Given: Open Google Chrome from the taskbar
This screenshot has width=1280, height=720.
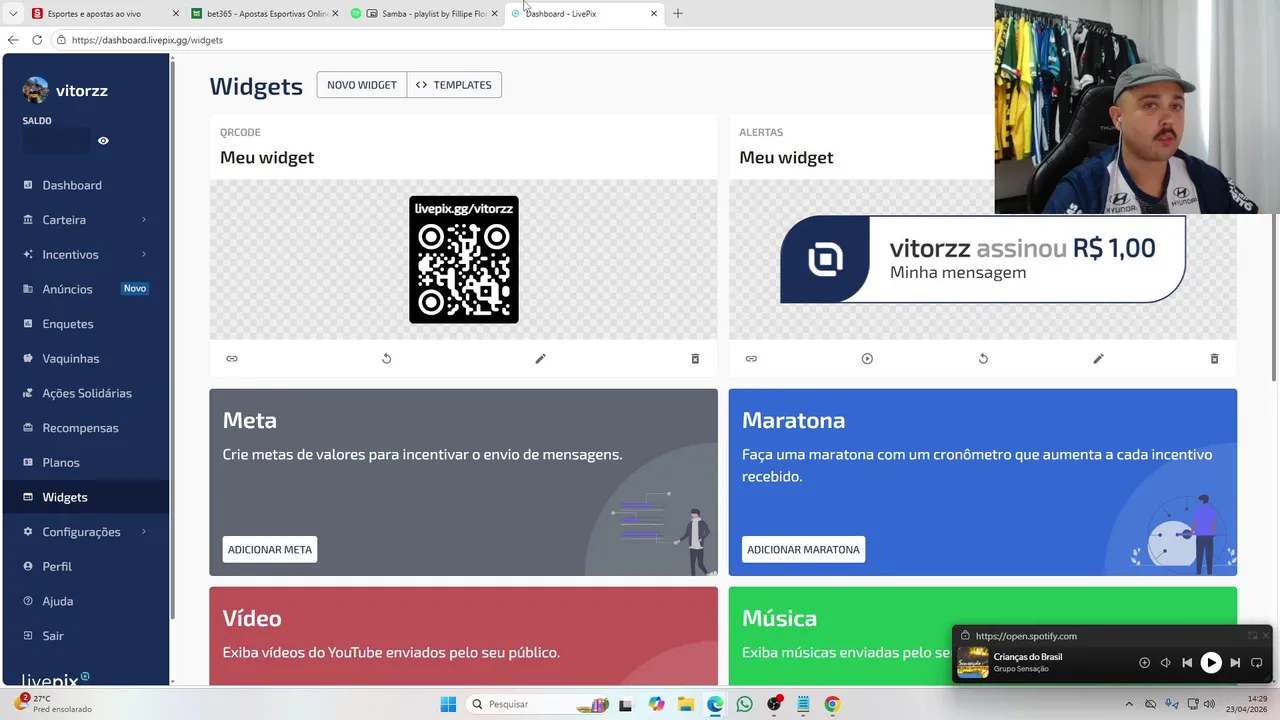Looking at the screenshot, I should pyautogui.click(x=832, y=704).
